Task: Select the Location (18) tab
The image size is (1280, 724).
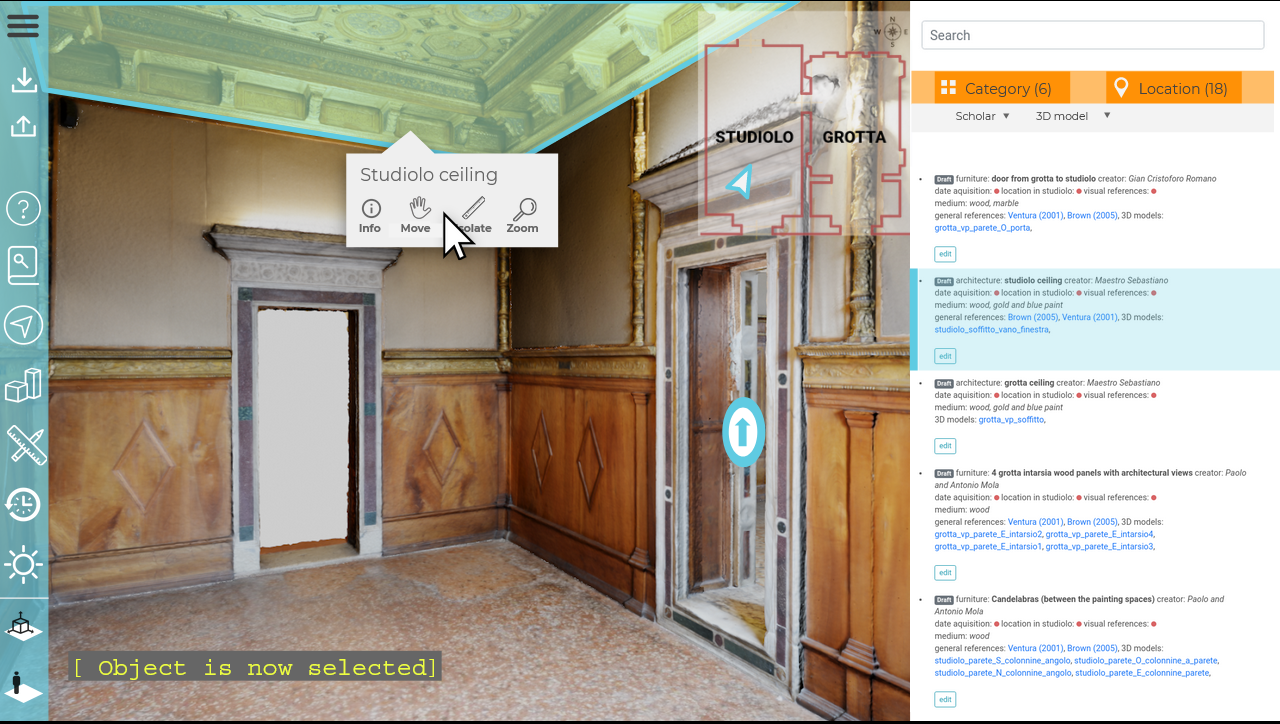Action: click(1173, 88)
